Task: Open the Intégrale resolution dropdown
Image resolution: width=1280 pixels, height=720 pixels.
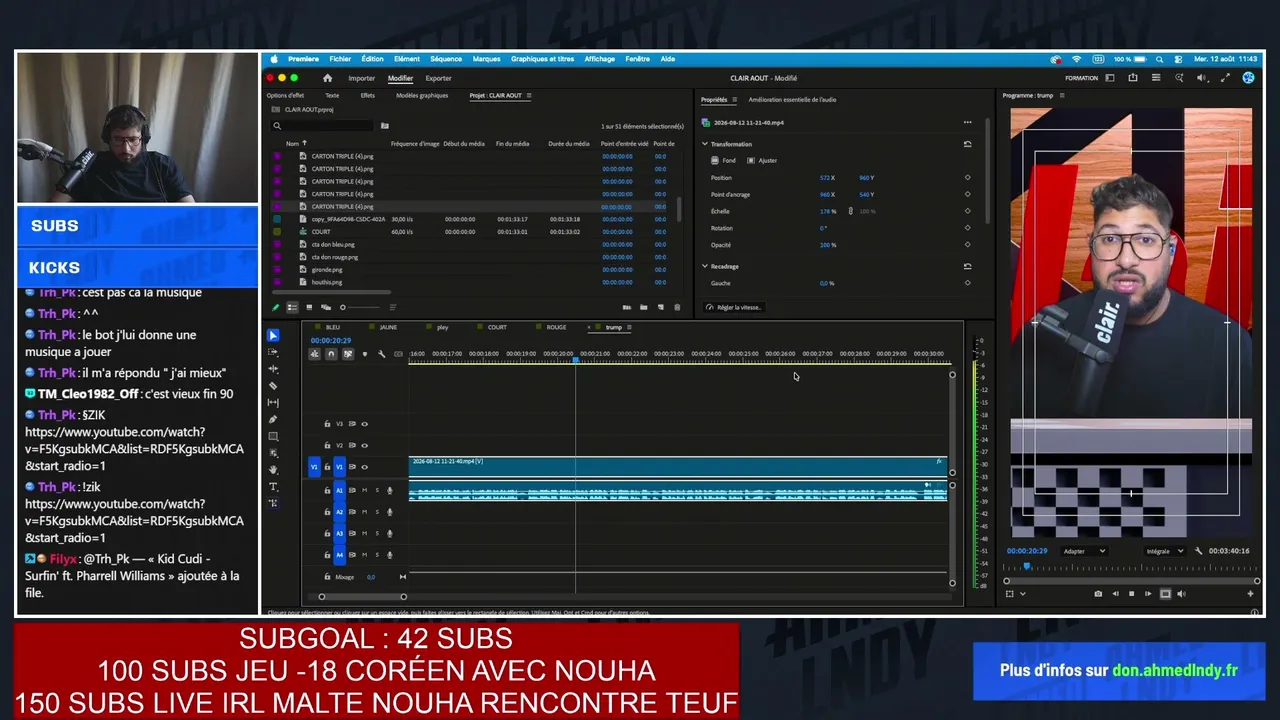Action: [x=1165, y=551]
